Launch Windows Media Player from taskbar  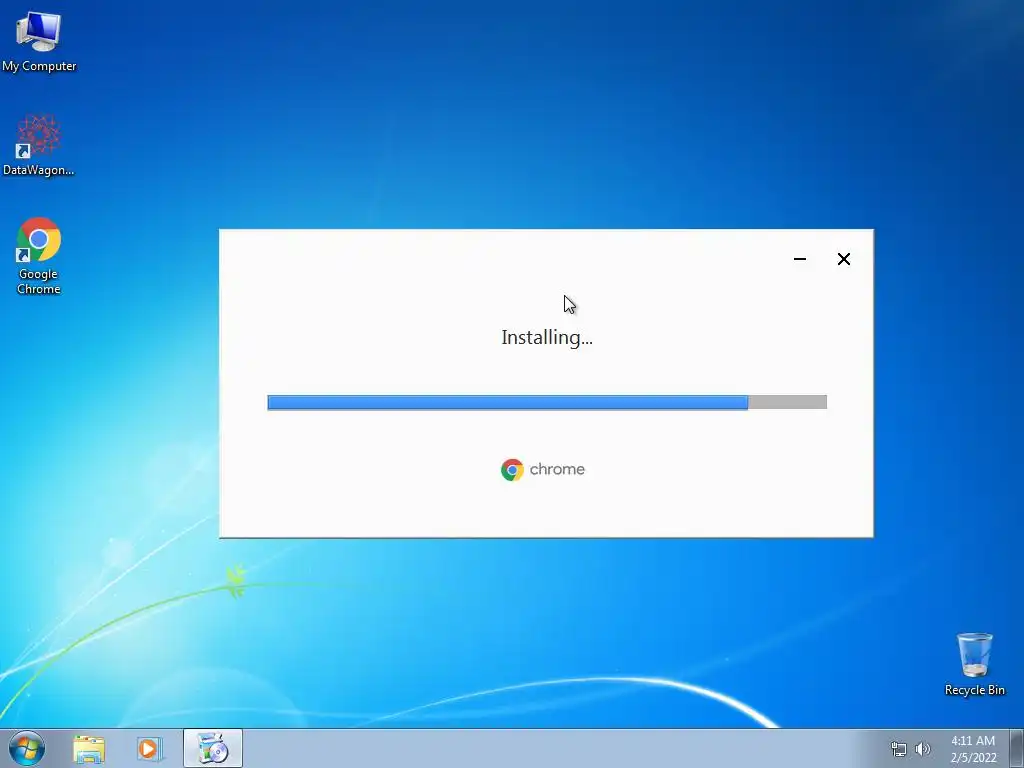[149, 749]
